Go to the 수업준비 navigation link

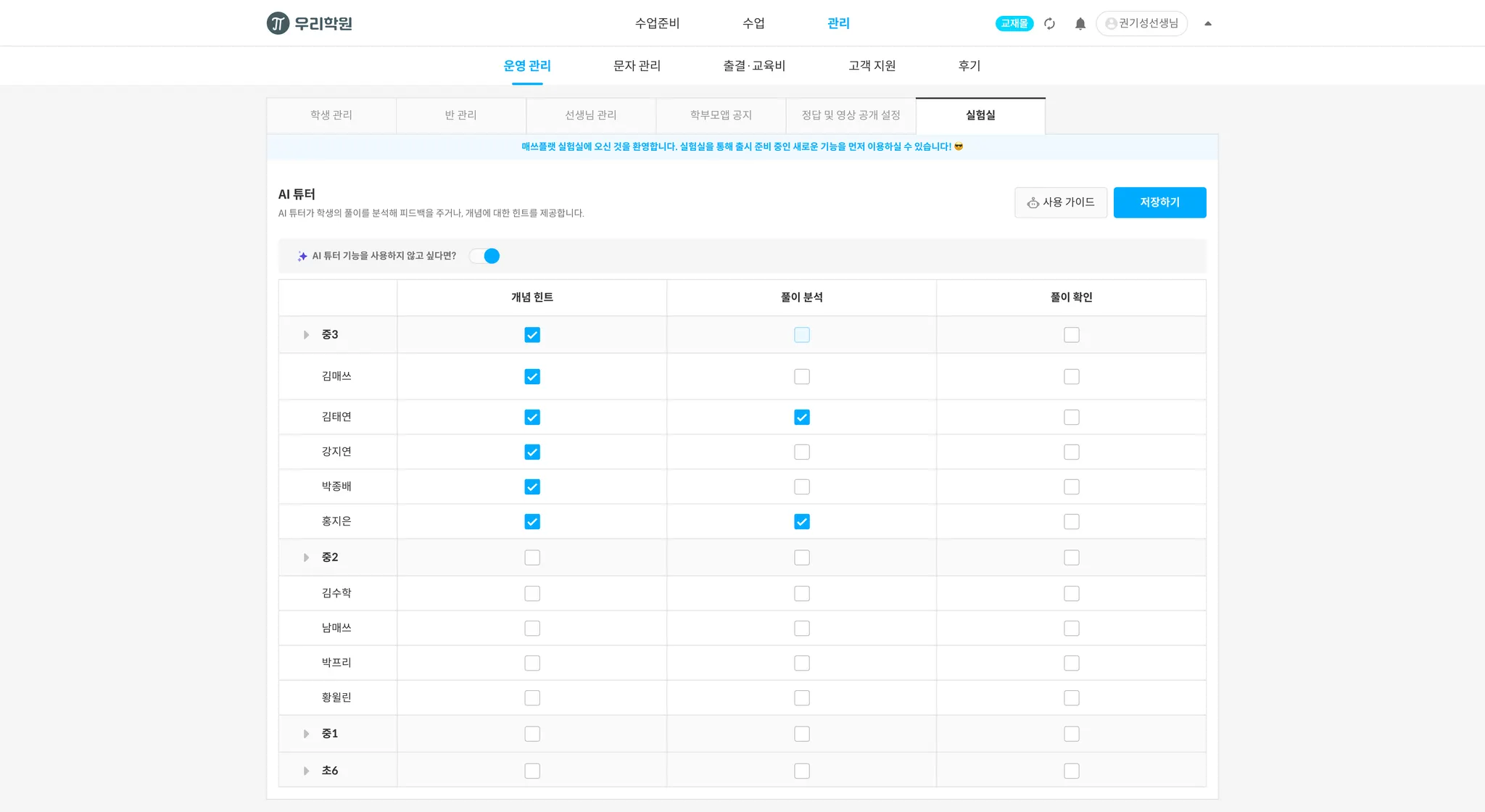click(657, 23)
